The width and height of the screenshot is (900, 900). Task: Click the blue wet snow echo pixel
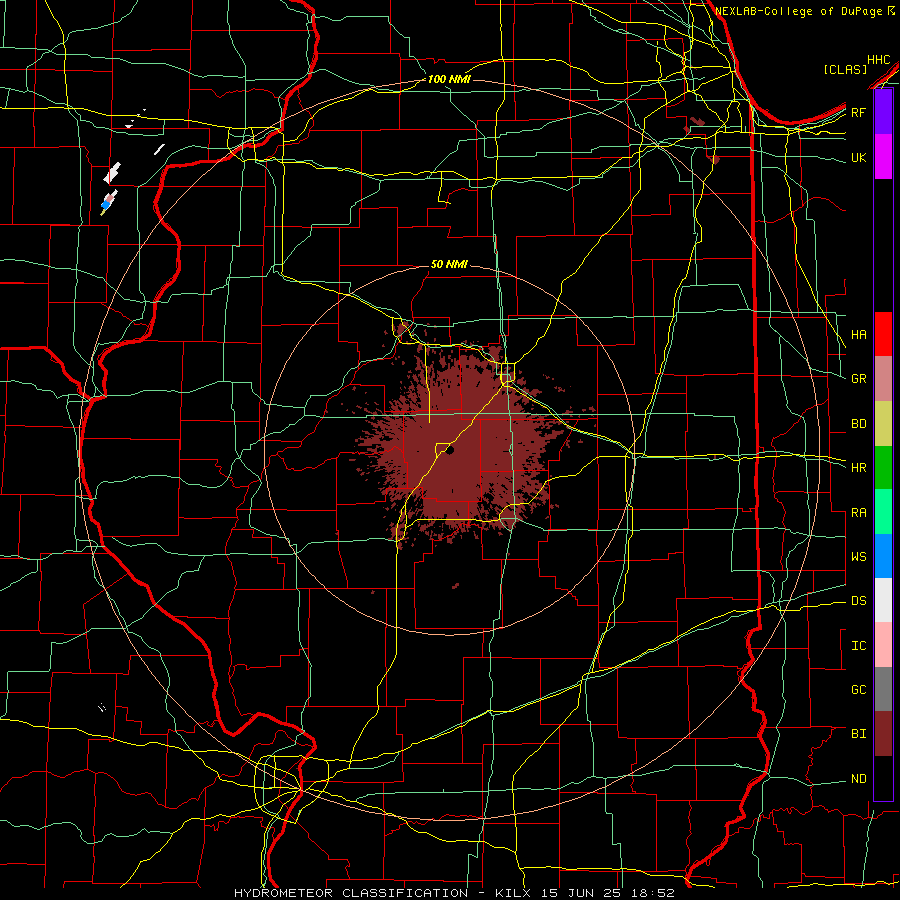tap(106, 204)
